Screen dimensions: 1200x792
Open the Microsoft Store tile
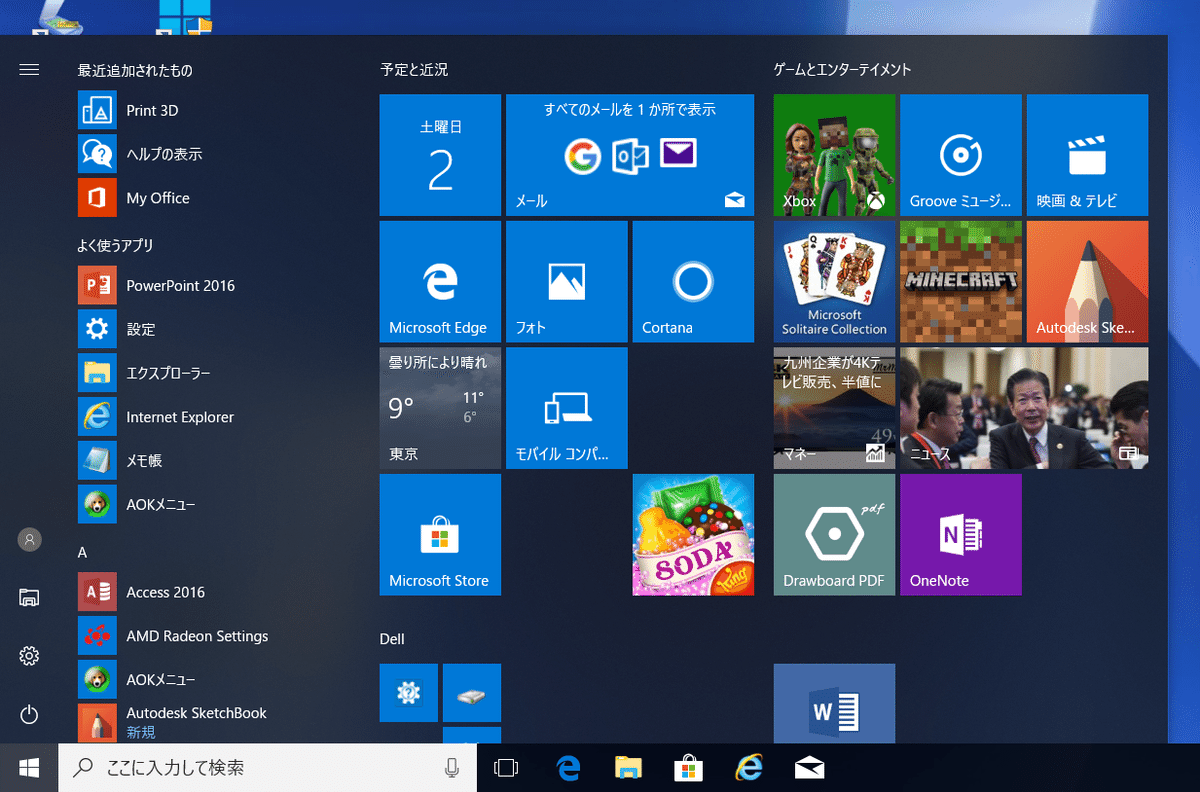tap(440, 534)
